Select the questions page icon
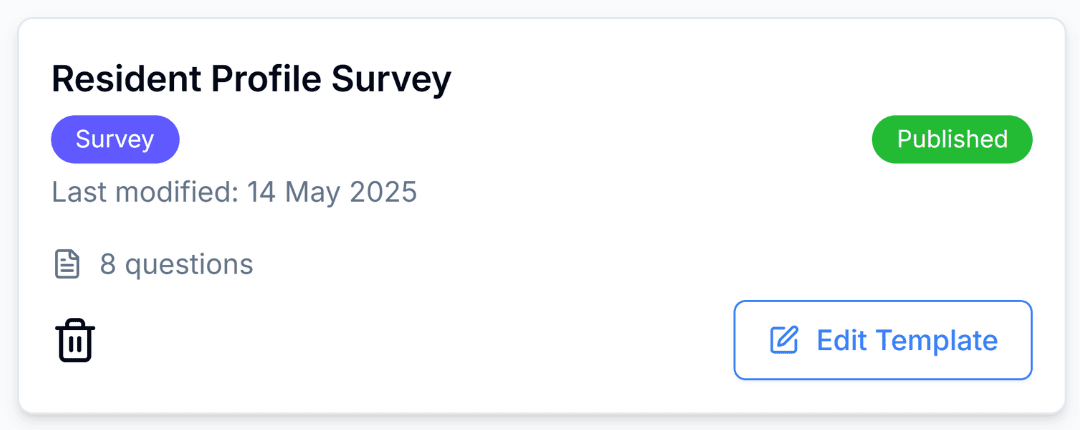This screenshot has height=430, width=1080. (x=66, y=265)
